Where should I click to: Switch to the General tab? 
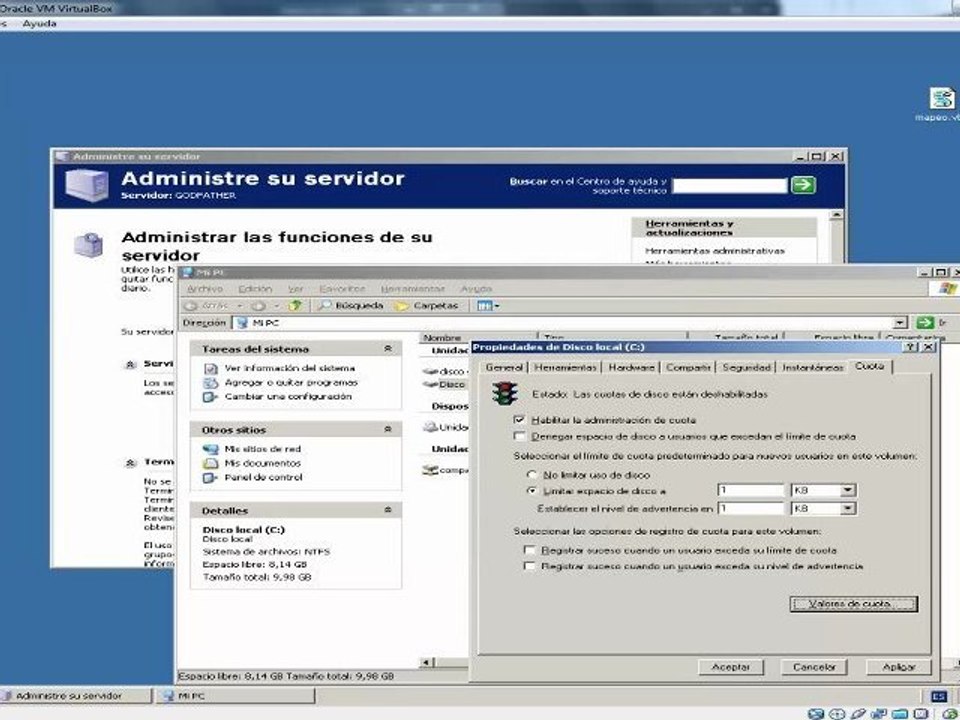click(504, 367)
